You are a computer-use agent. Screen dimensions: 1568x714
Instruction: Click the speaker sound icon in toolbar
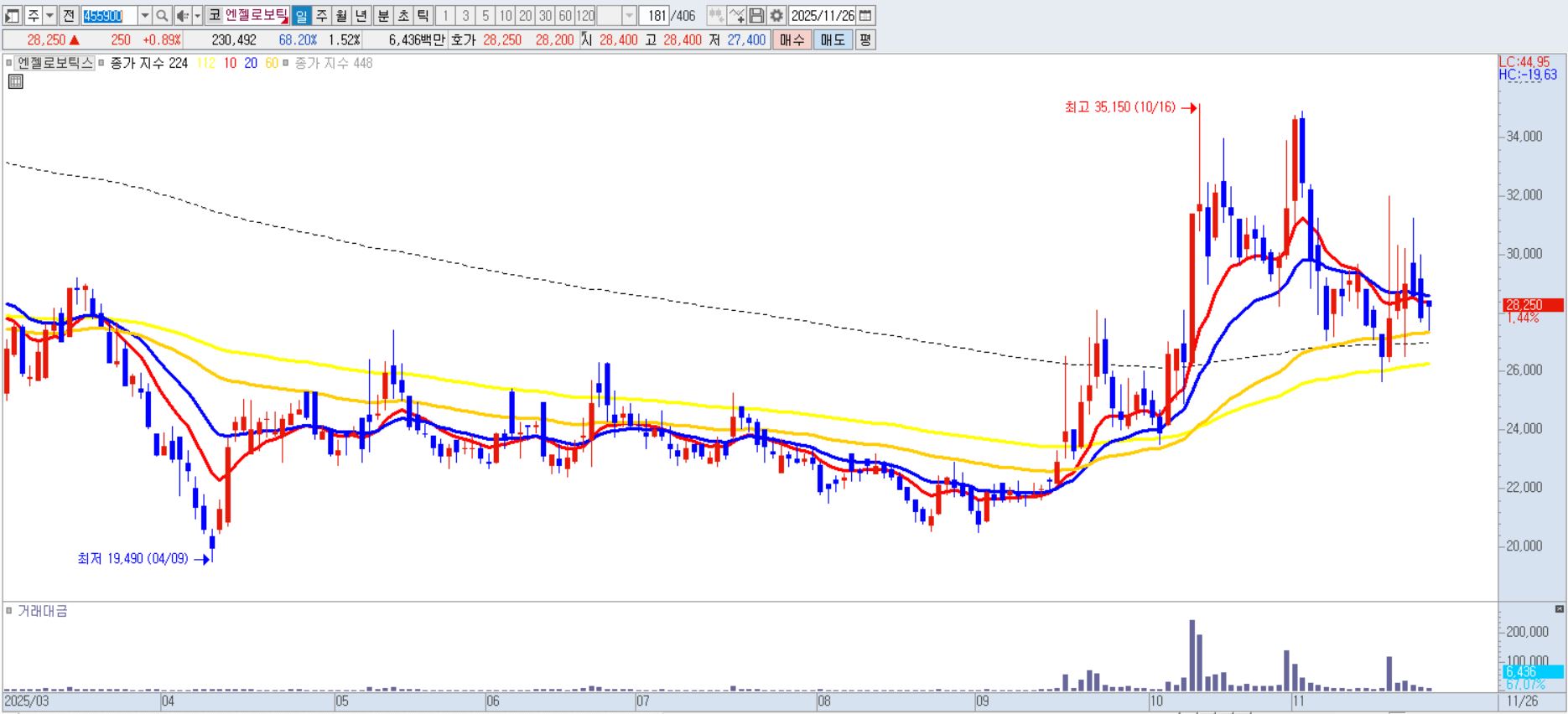click(x=182, y=16)
